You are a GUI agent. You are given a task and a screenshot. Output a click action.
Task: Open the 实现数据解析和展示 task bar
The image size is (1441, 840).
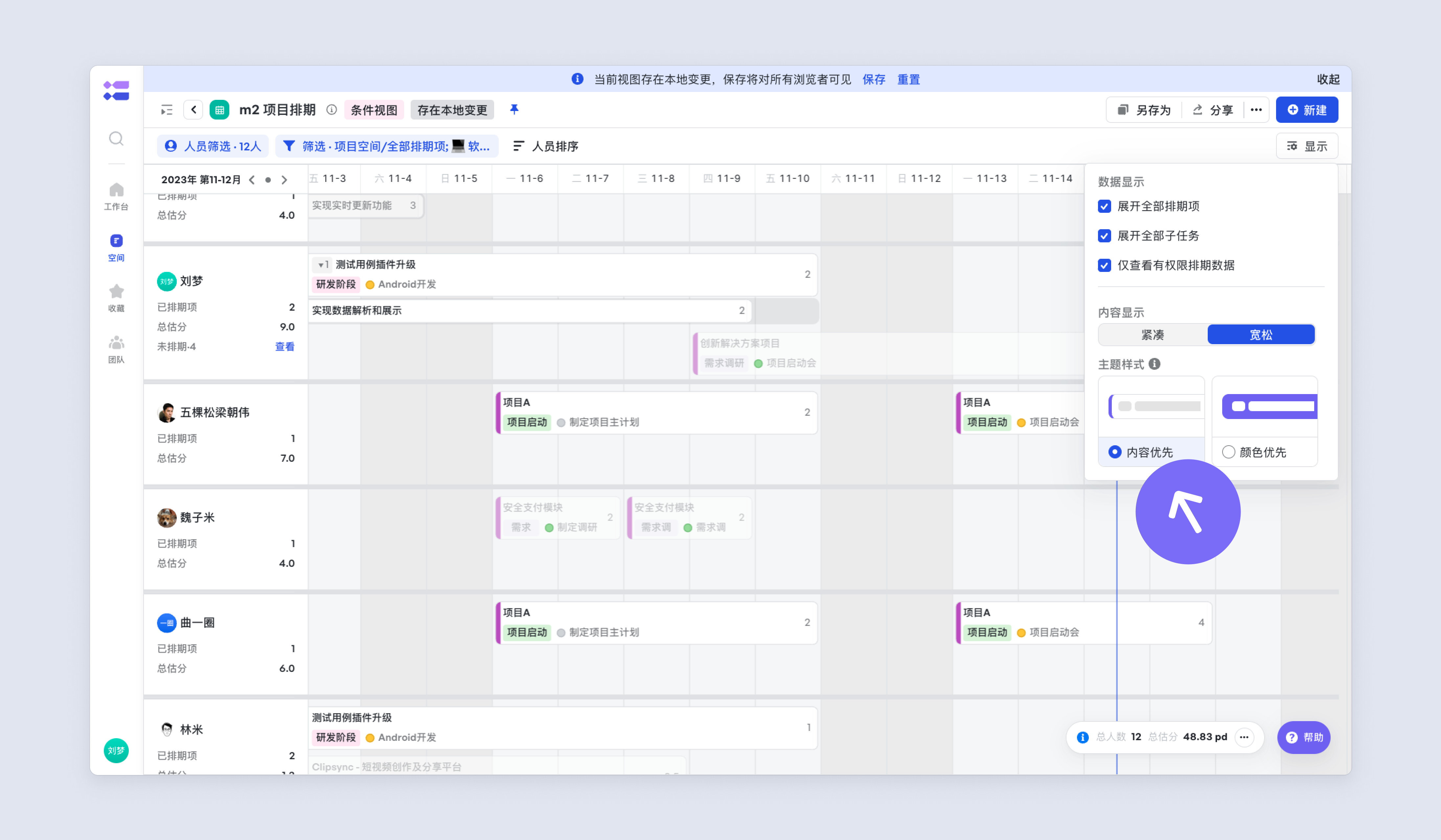pos(530,311)
